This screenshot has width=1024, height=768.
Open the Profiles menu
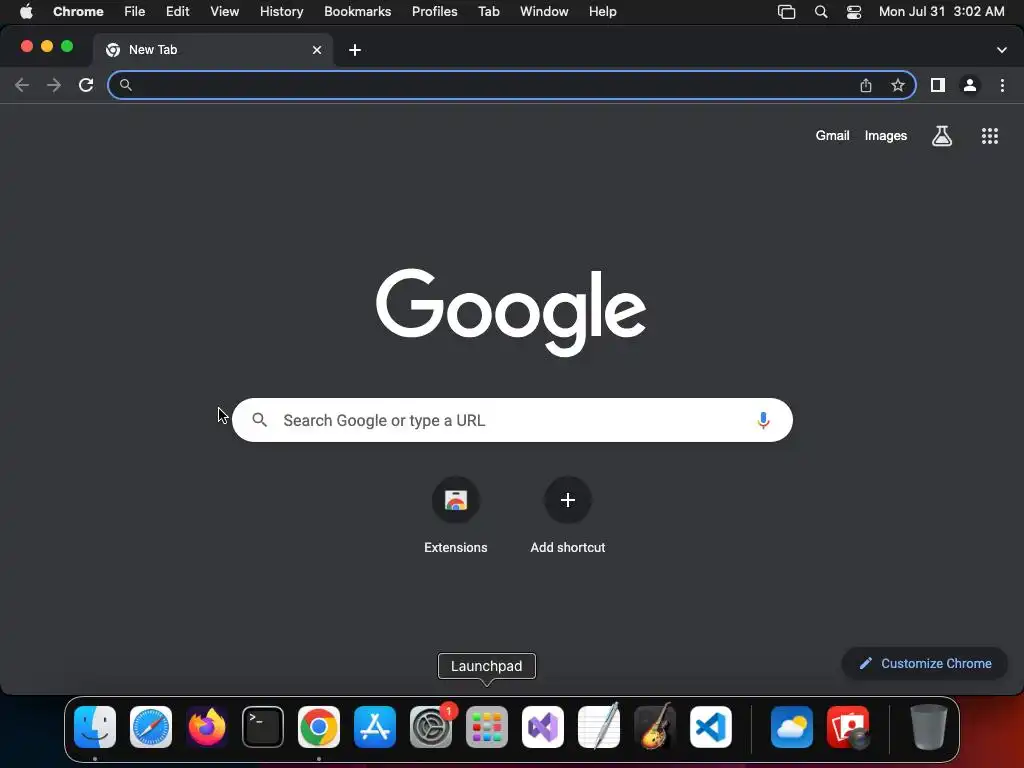click(x=434, y=12)
